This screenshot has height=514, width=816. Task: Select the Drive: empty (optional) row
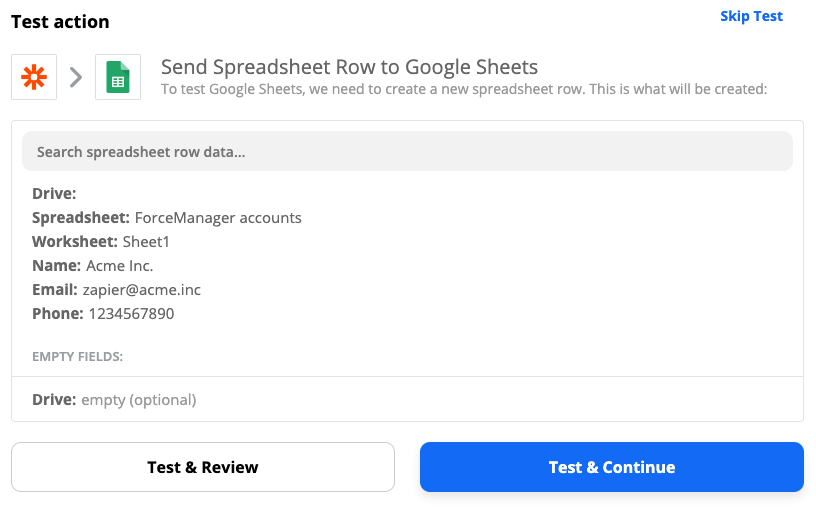pyautogui.click(x=114, y=400)
